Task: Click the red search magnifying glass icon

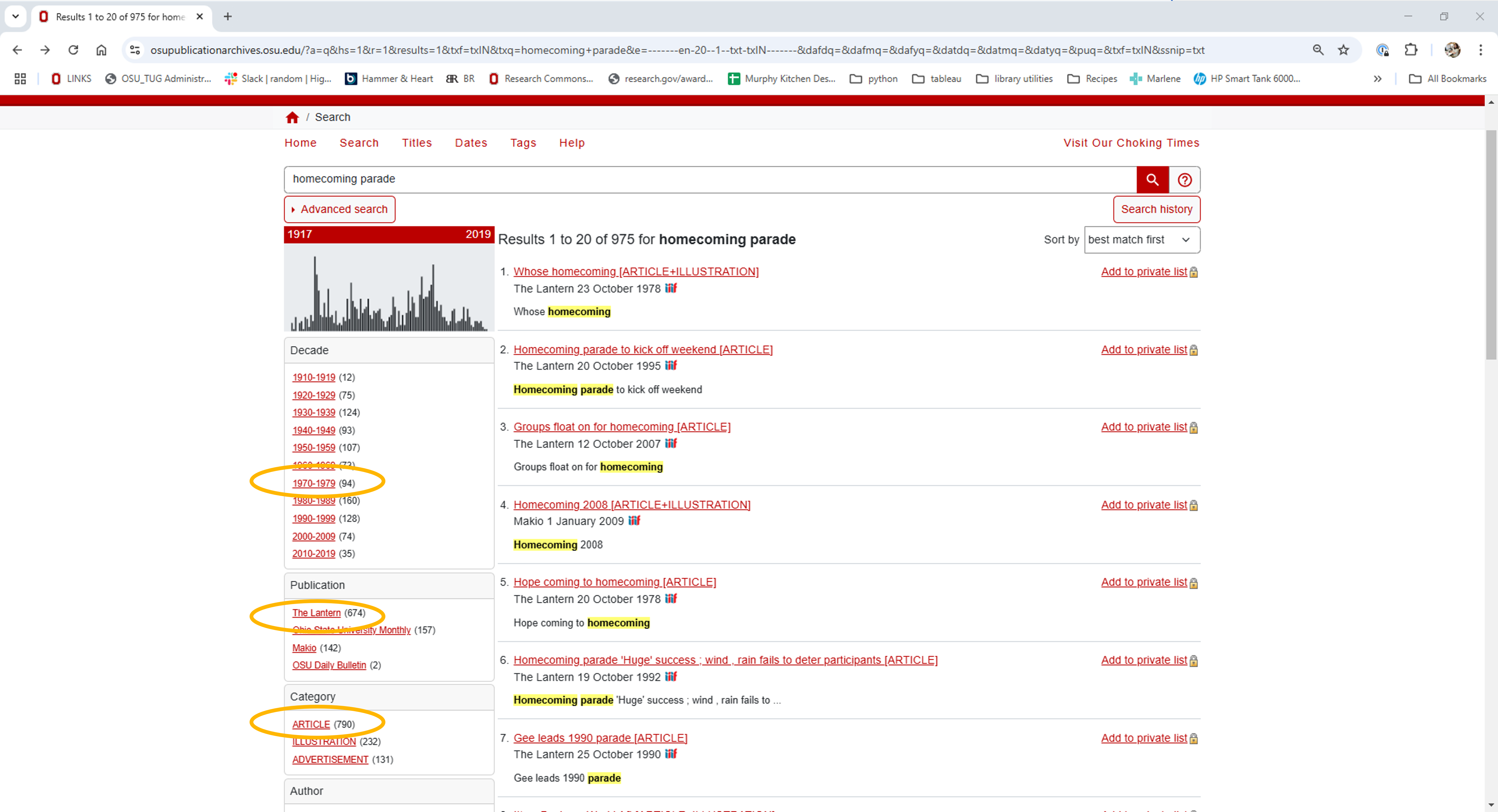Action: click(x=1152, y=179)
